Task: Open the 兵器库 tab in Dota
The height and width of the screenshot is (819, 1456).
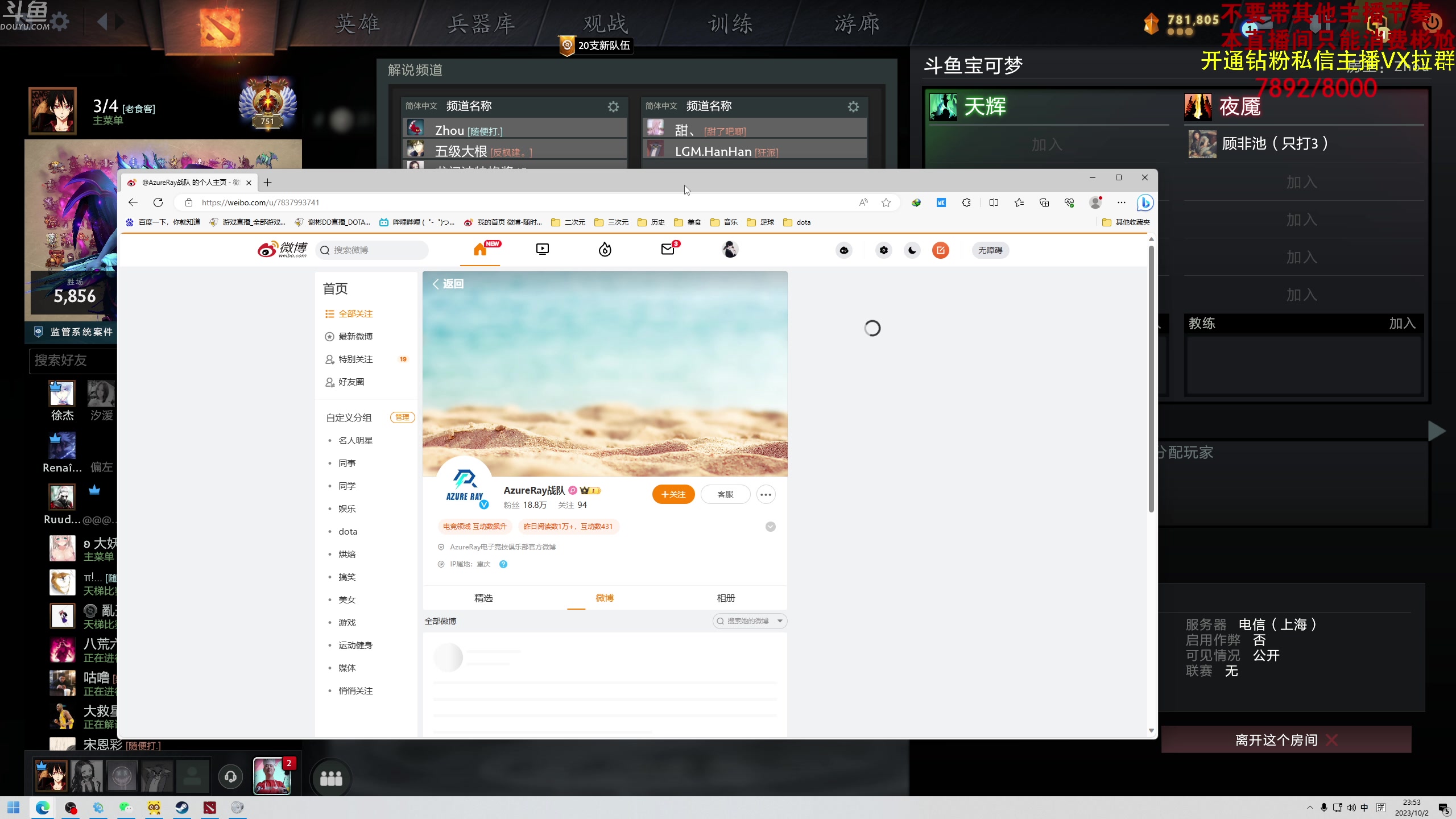Action: (481, 24)
